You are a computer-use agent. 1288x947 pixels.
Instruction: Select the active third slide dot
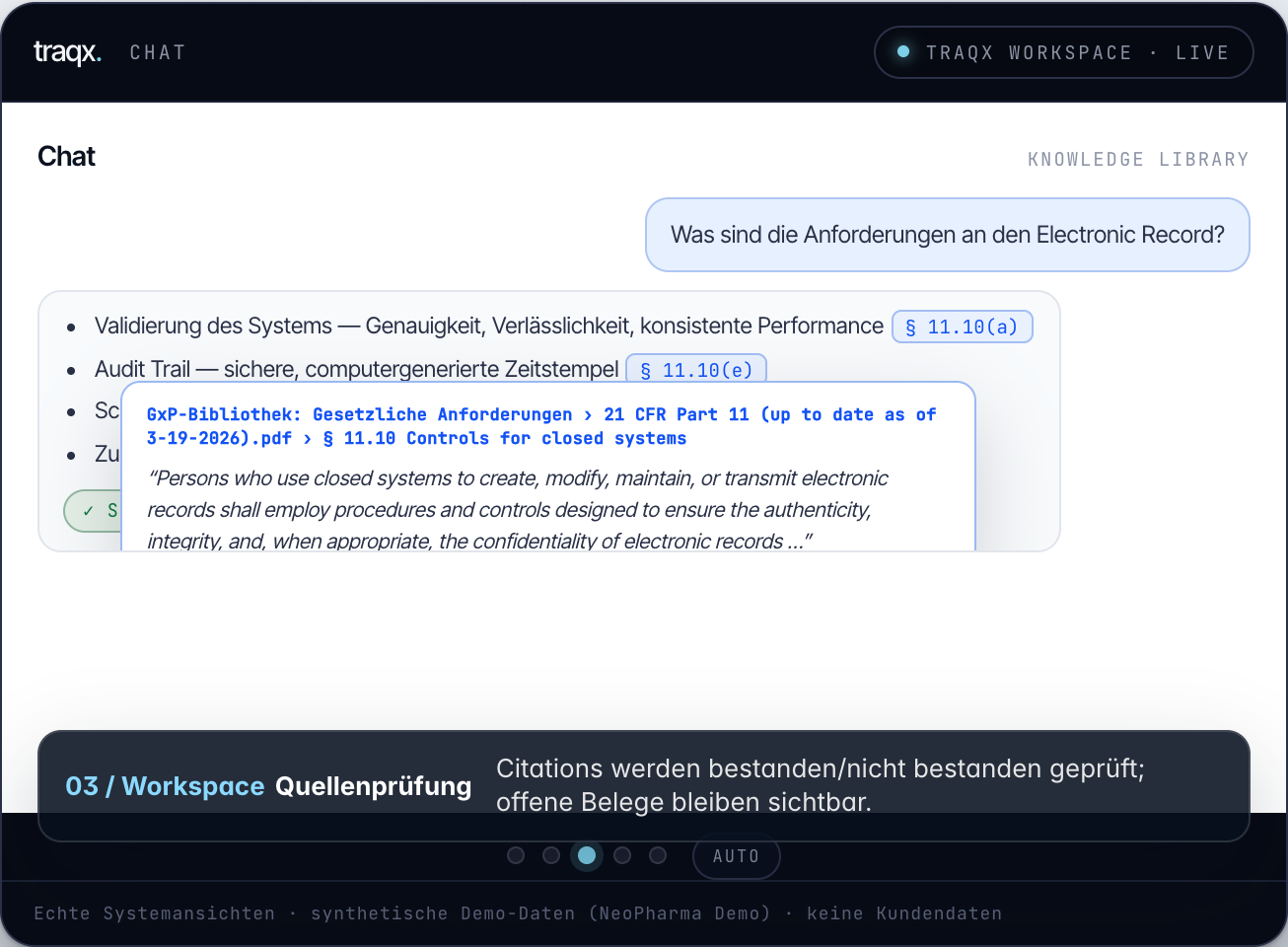pos(587,855)
